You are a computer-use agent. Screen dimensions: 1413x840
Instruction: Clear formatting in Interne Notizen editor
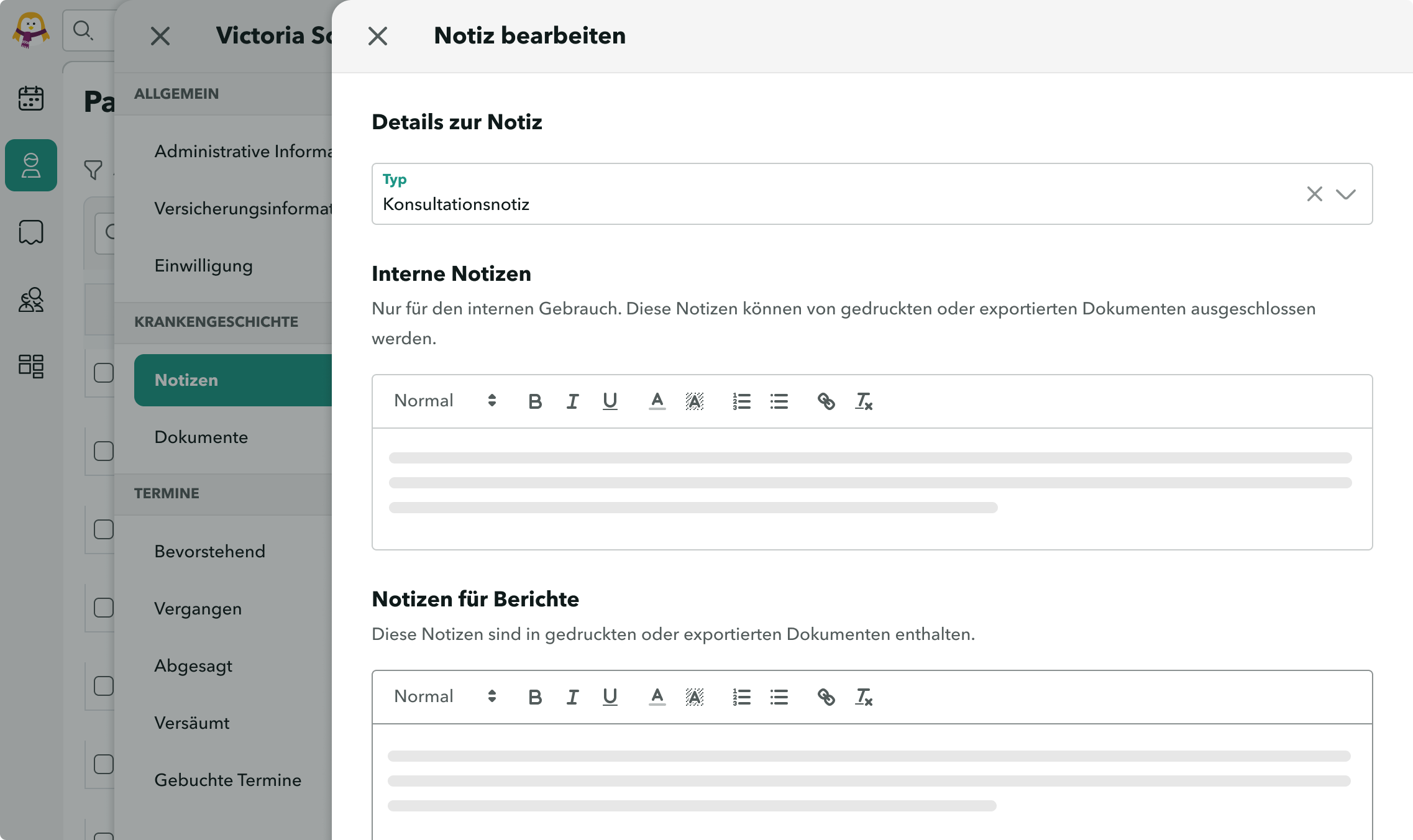click(864, 401)
